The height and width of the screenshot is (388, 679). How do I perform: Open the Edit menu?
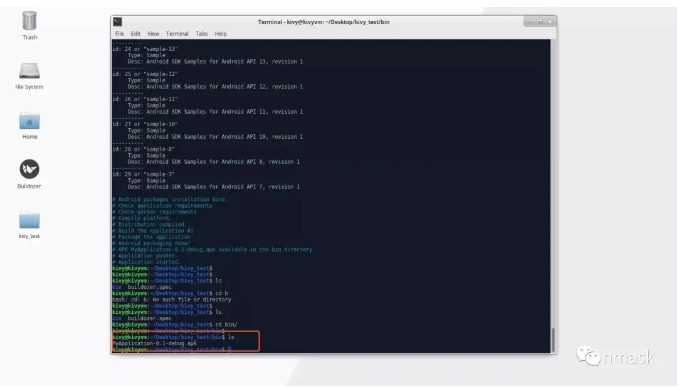(x=136, y=33)
